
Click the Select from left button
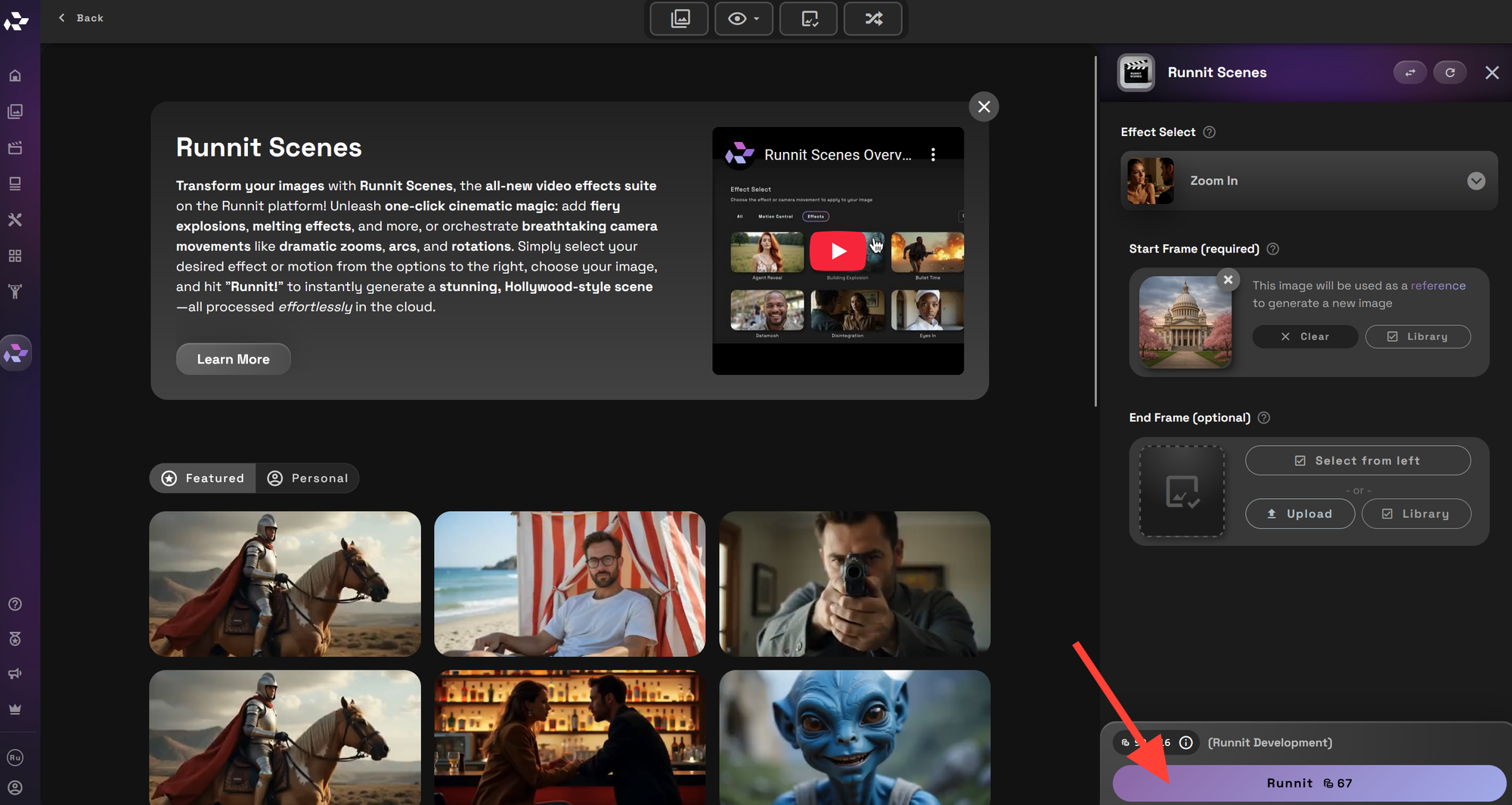point(1358,460)
